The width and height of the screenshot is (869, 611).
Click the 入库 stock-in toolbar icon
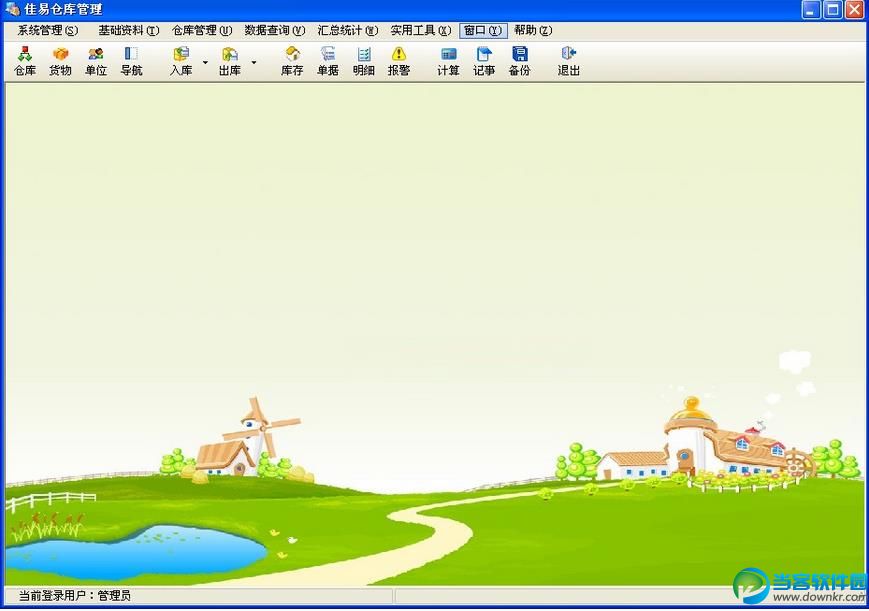tap(181, 61)
